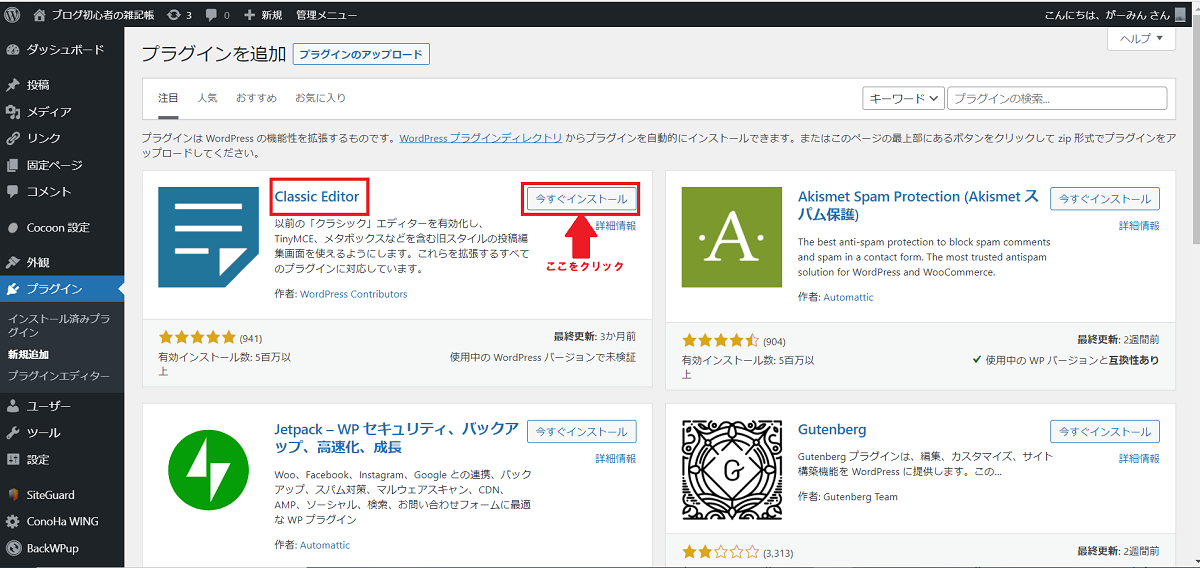Click the ユーザー person icon in sidebar
Image resolution: width=1200 pixels, height=568 pixels.
click(x=13, y=407)
